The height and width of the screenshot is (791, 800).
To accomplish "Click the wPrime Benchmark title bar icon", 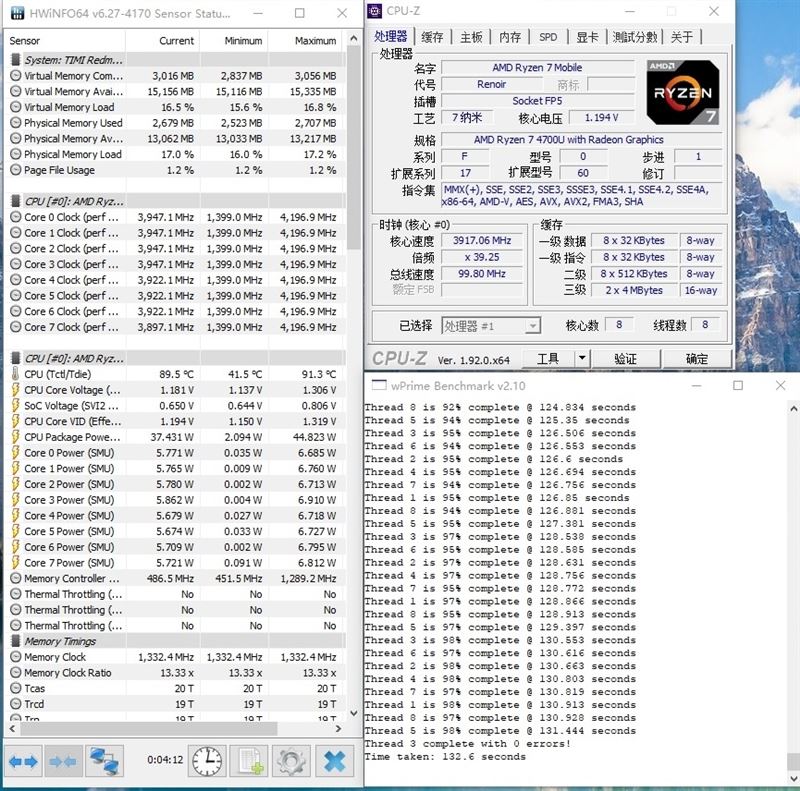I will coord(379,385).
